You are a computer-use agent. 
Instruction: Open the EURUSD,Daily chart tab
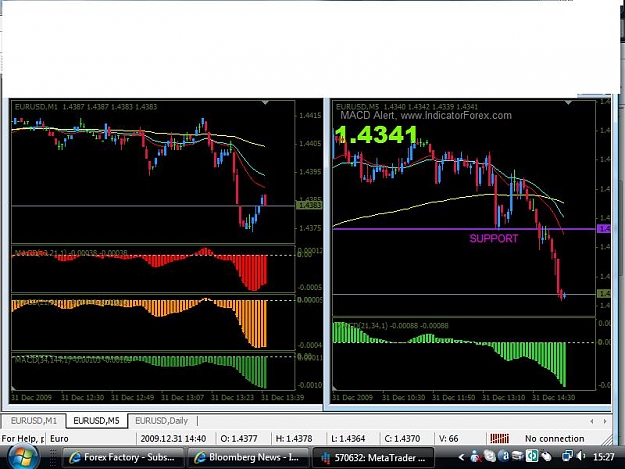pos(161,421)
